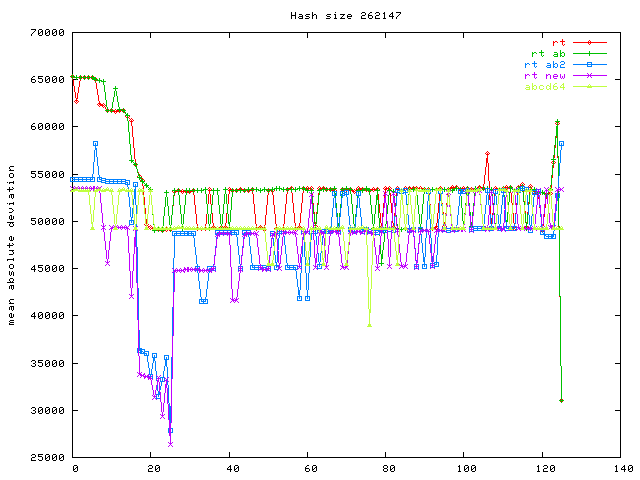Select the 'rt' legend text label
This screenshot has height=480, width=640.
coord(558,42)
